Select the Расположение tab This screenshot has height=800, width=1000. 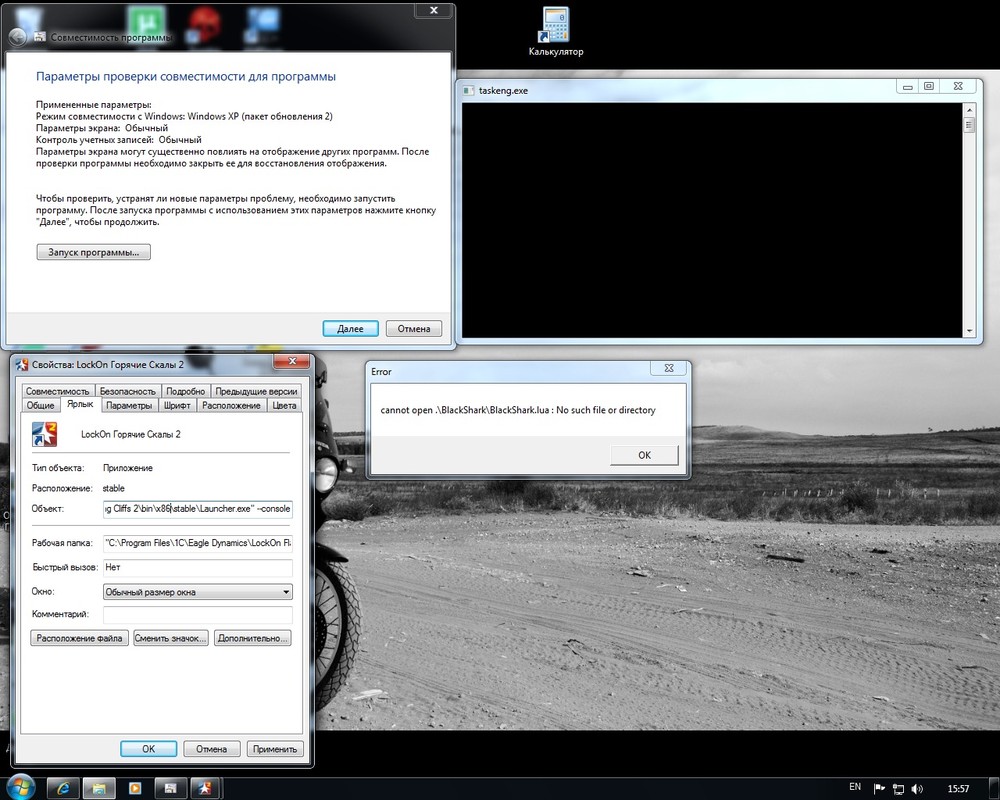(231, 405)
